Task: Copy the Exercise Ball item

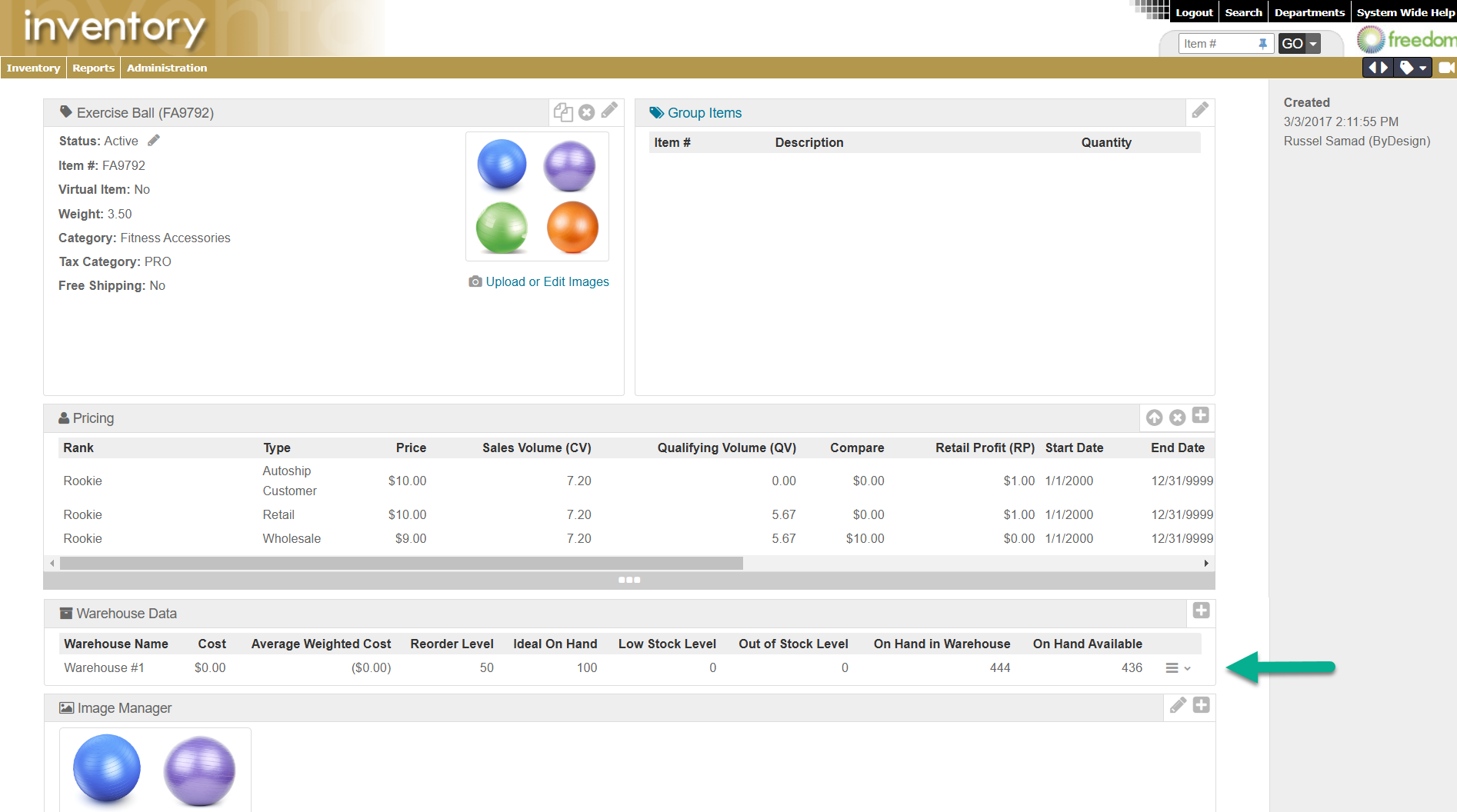Action: [x=563, y=111]
